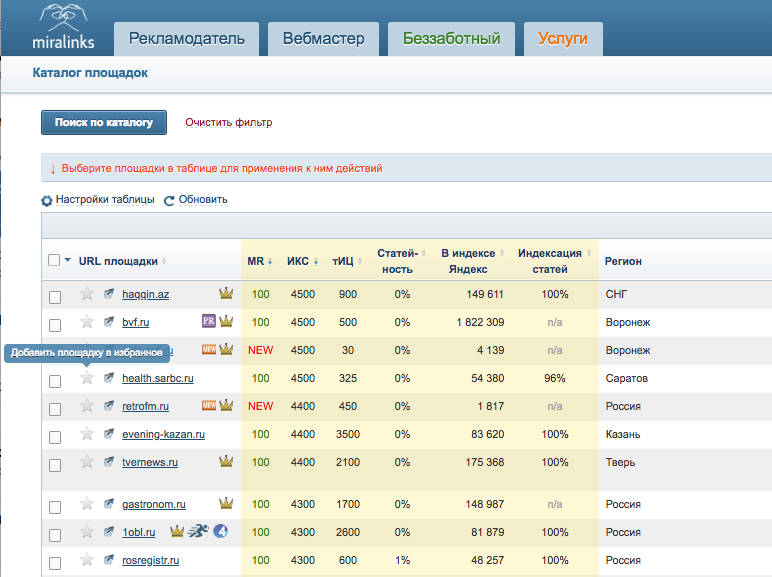Check the bvf.ru row checkbox

pos(55,325)
